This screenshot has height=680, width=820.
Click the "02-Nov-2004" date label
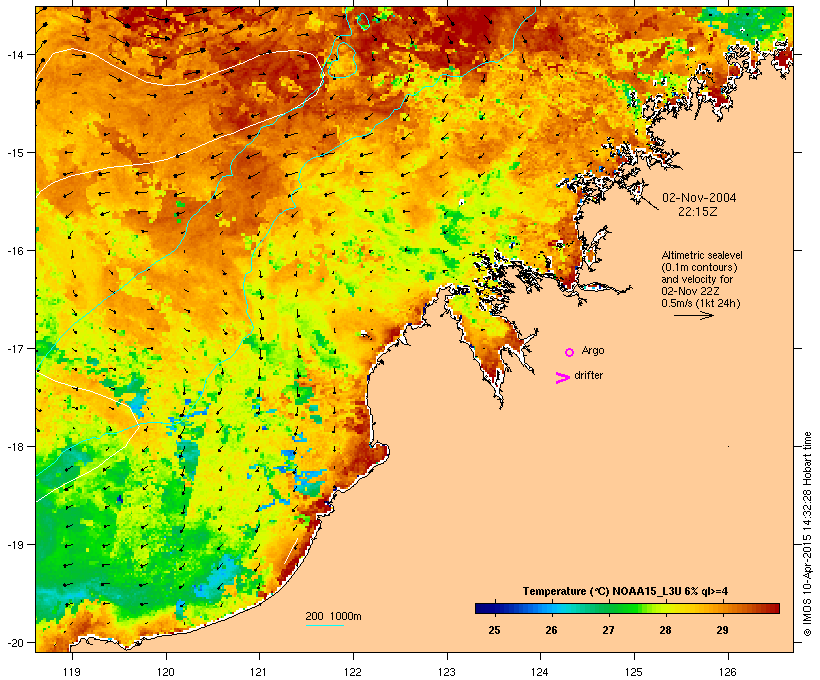(x=699, y=198)
